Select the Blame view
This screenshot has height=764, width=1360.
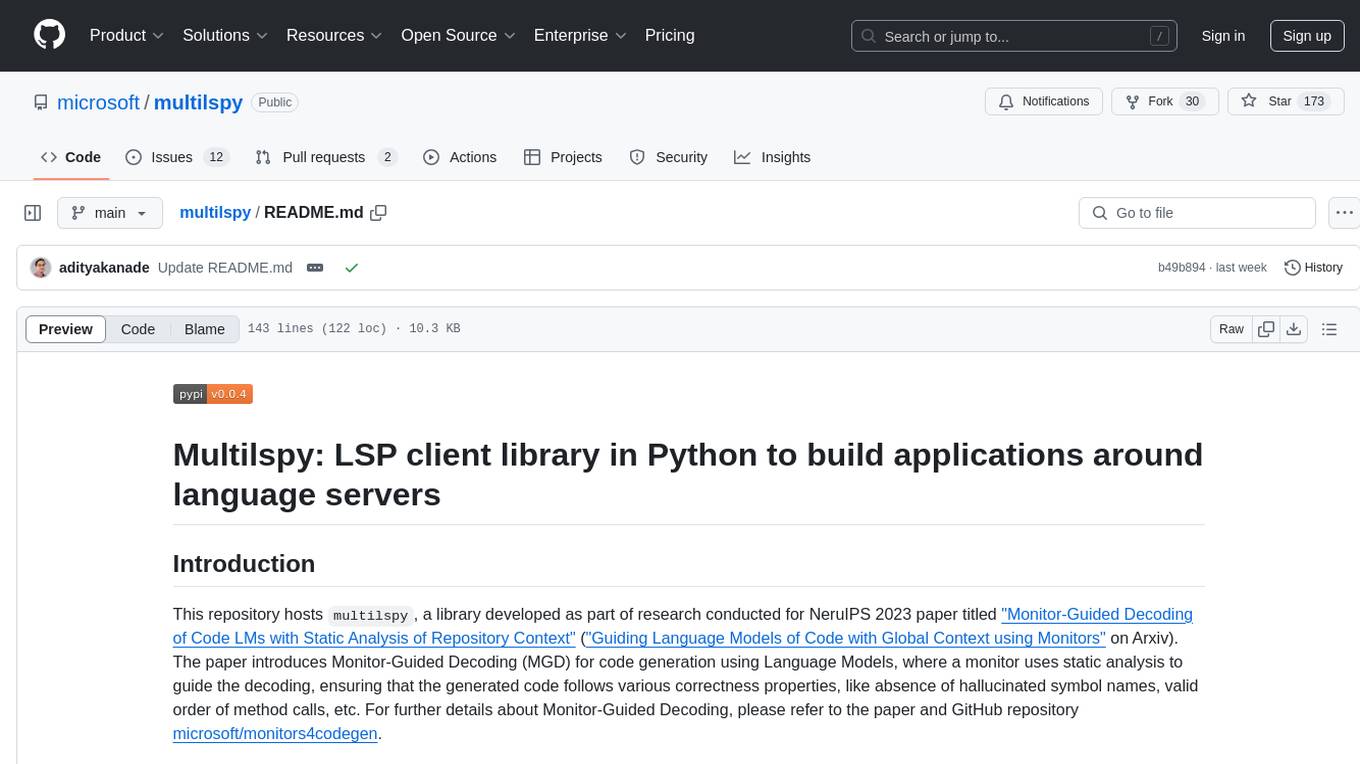[x=204, y=329]
